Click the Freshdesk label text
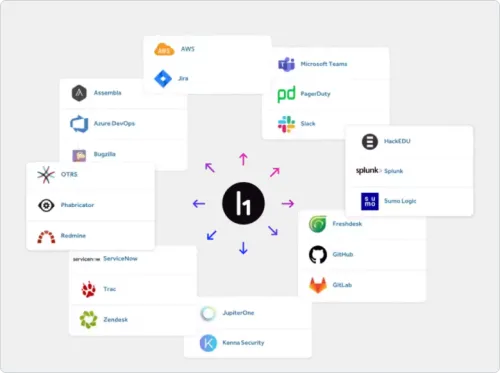The image size is (500, 373). tap(347, 224)
